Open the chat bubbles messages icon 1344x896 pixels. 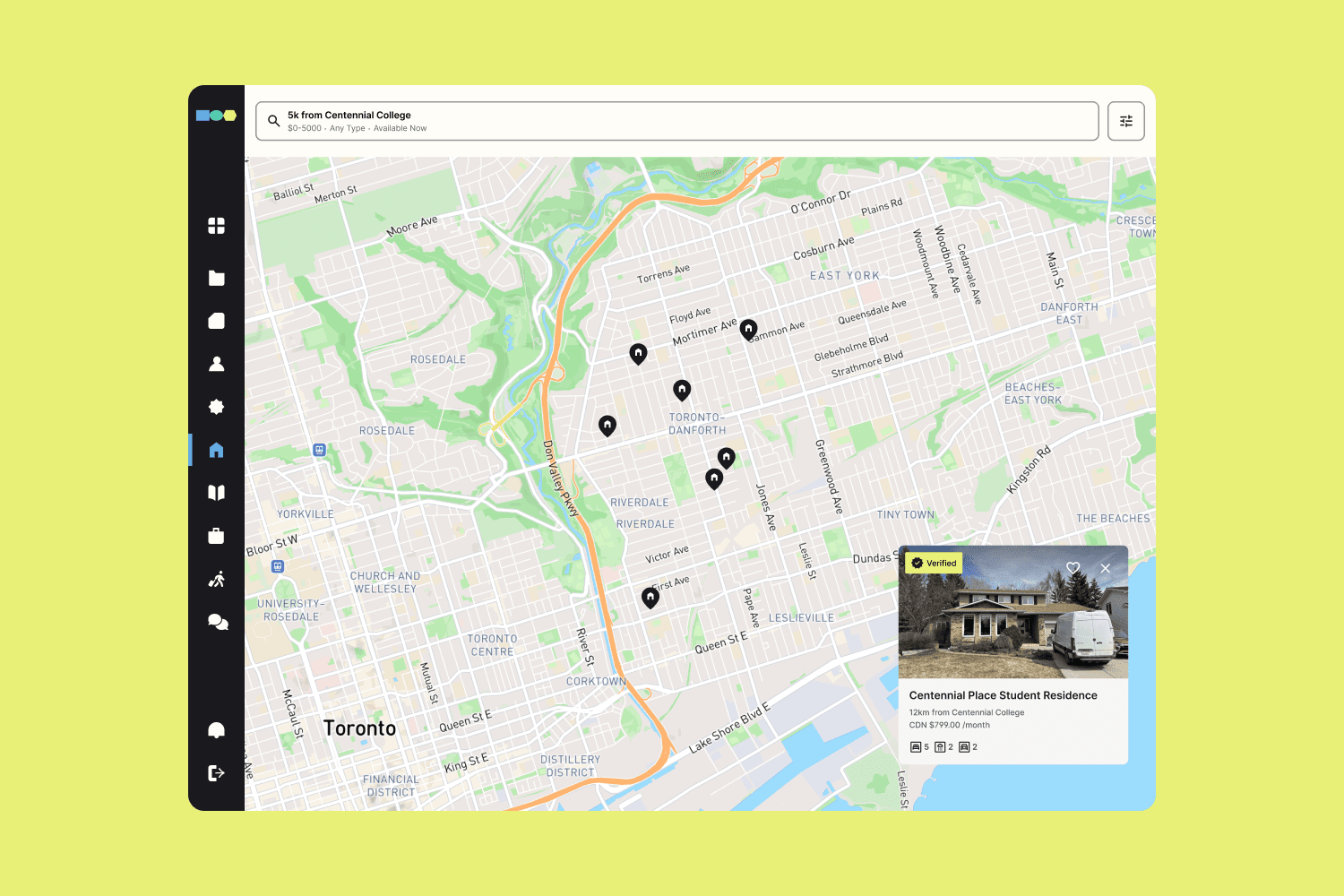pyautogui.click(x=218, y=622)
